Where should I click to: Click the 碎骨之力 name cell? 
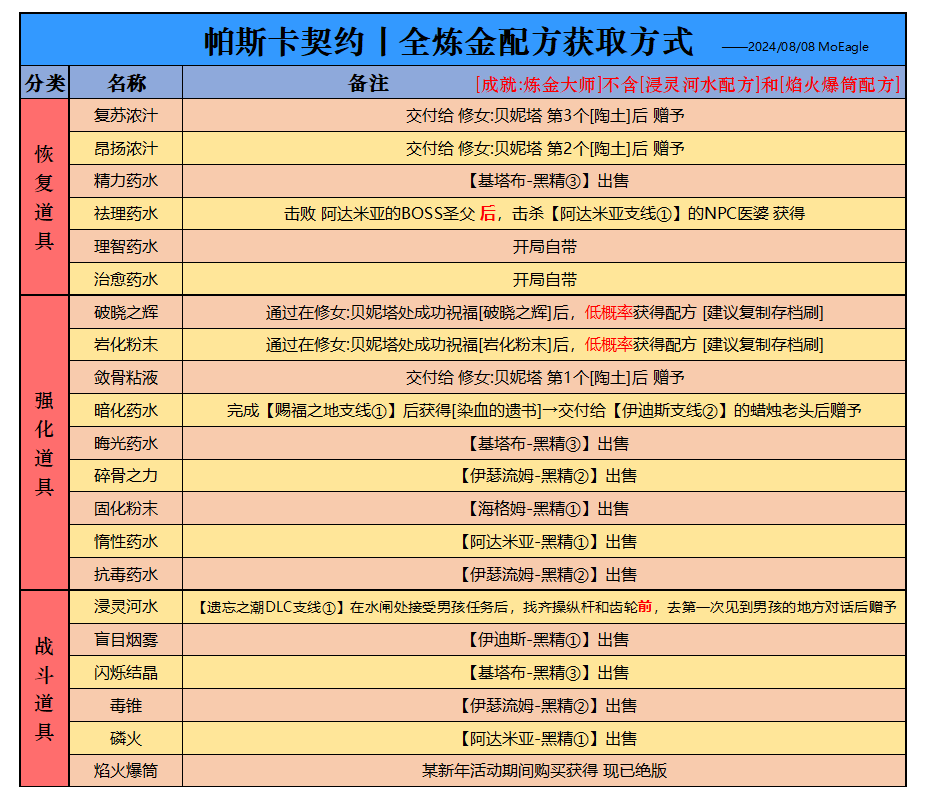point(126,475)
